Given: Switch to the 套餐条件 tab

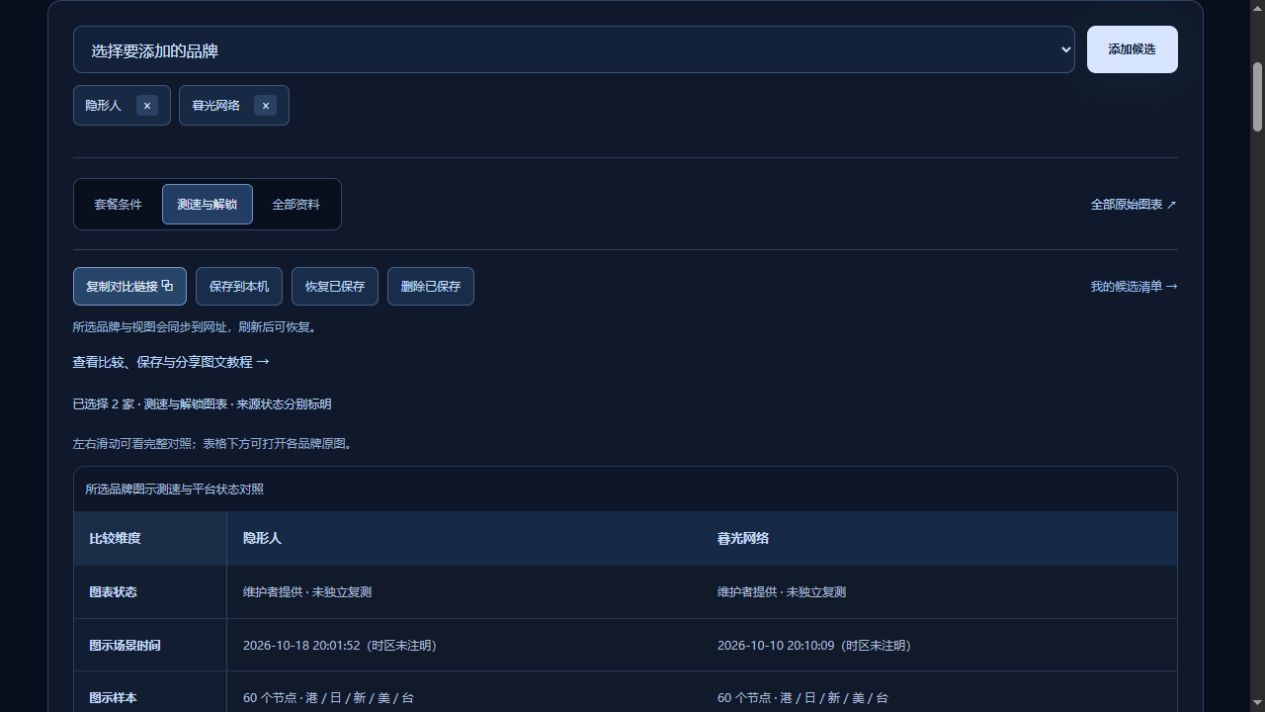Looking at the screenshot, I should tap(118, 205).
